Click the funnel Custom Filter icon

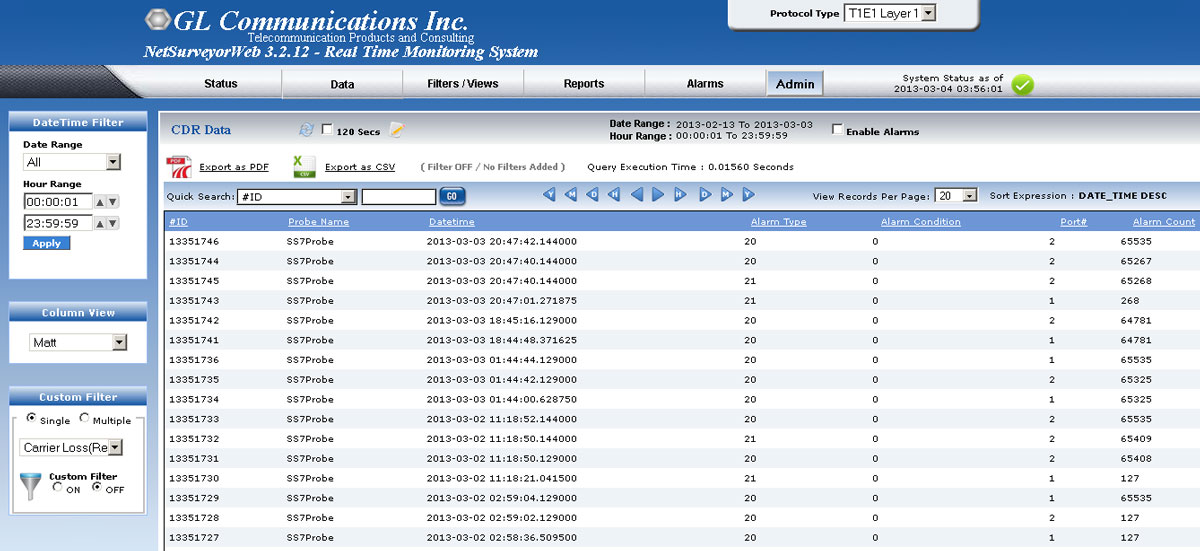30,488
